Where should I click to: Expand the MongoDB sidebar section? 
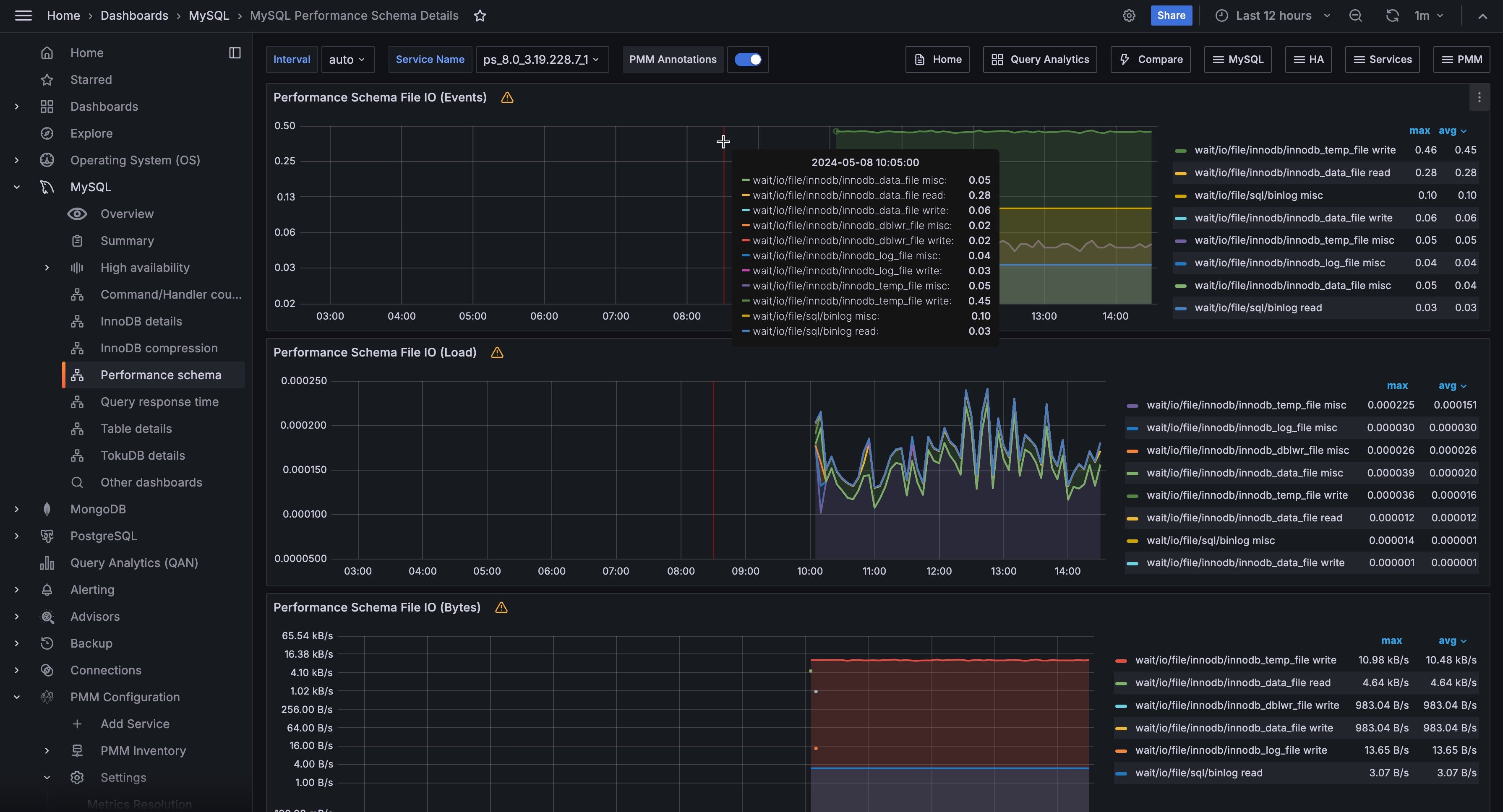(x=16, y=509)
